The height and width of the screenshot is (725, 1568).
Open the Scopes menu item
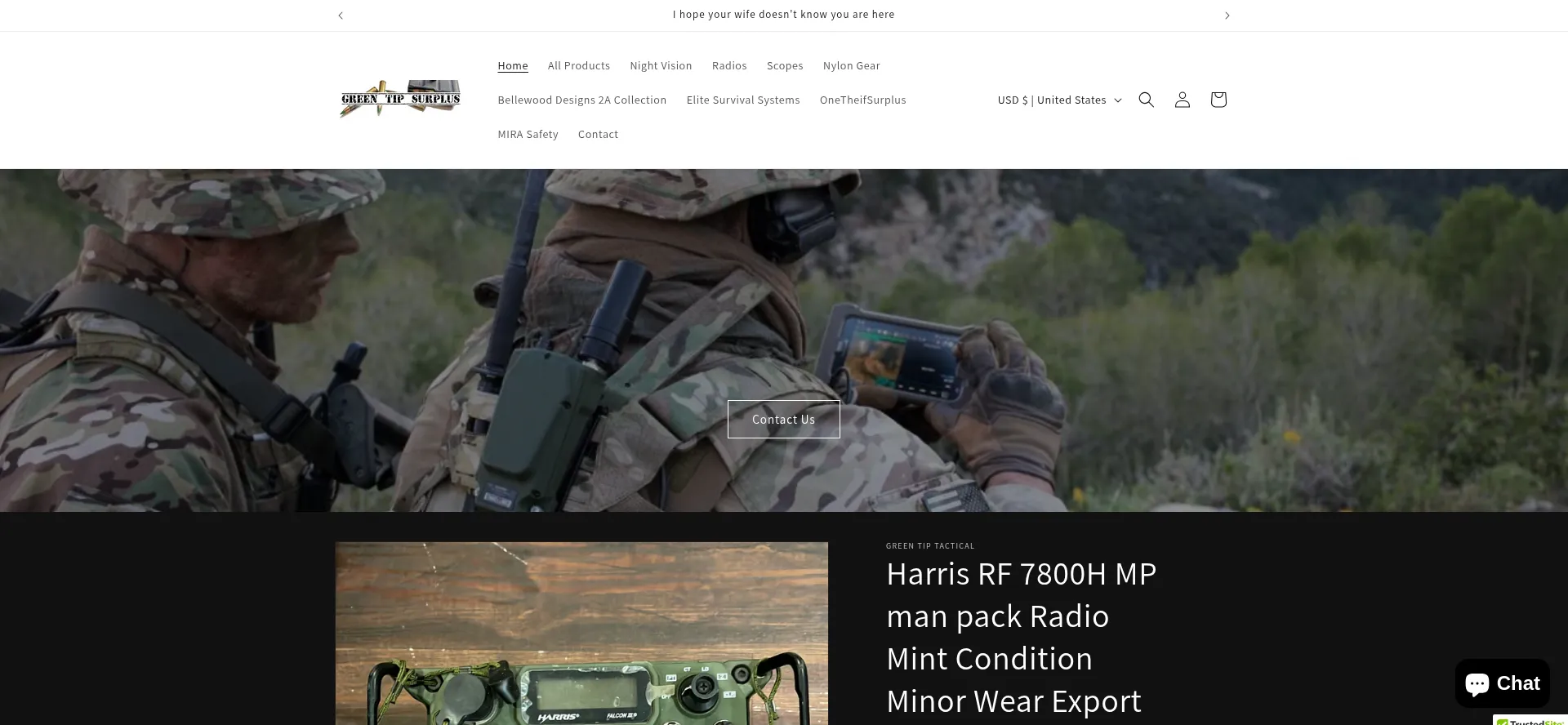pos(785,66)
